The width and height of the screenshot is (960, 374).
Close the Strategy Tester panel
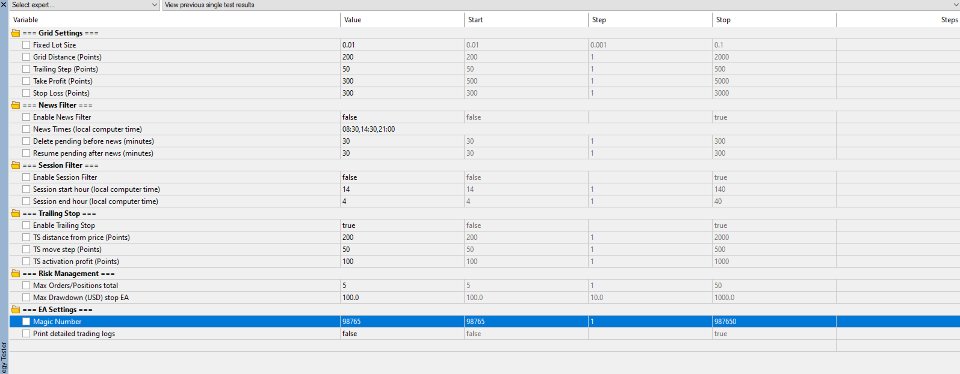(4, 4)
